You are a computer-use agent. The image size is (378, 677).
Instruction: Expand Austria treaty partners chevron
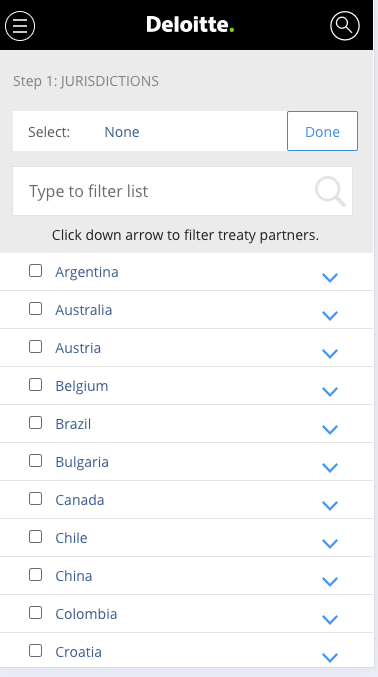(330, 354)
